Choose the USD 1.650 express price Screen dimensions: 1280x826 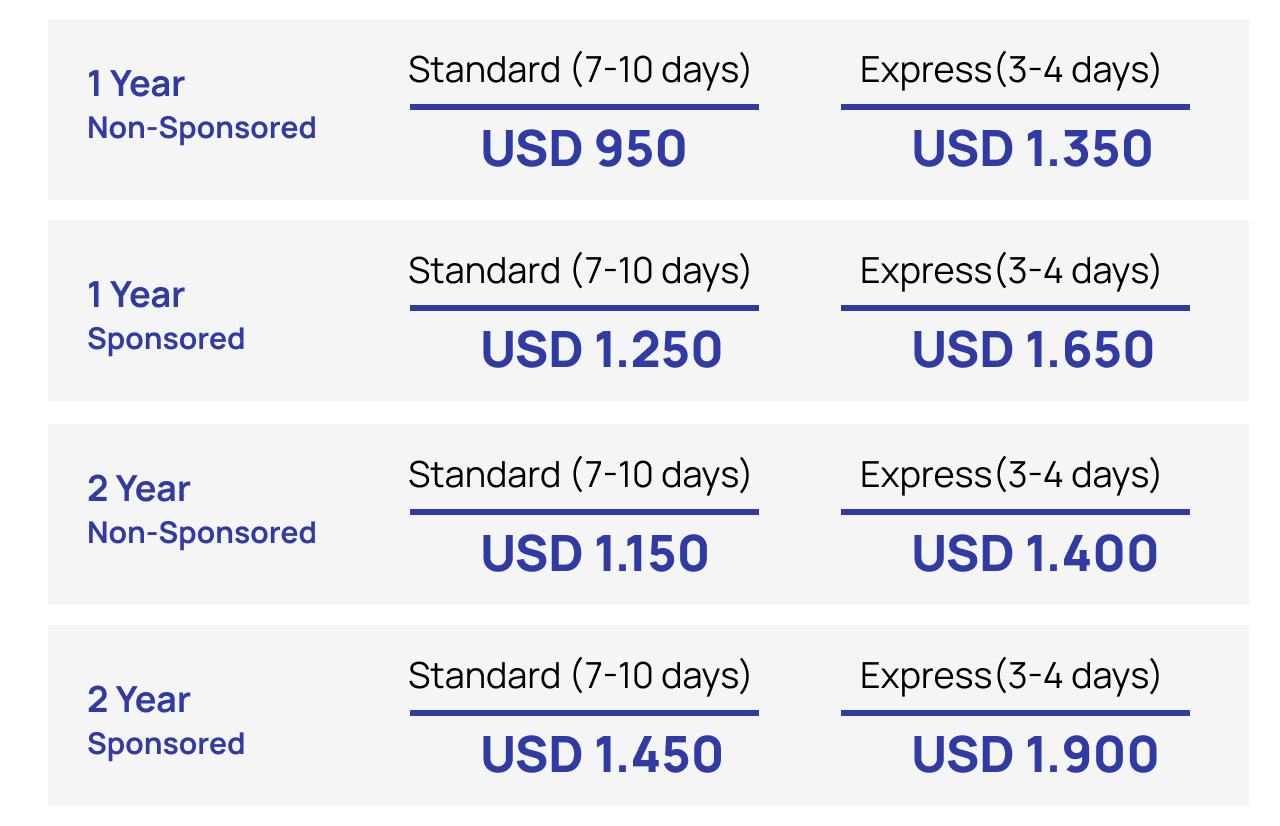[x=1033, y=350]
